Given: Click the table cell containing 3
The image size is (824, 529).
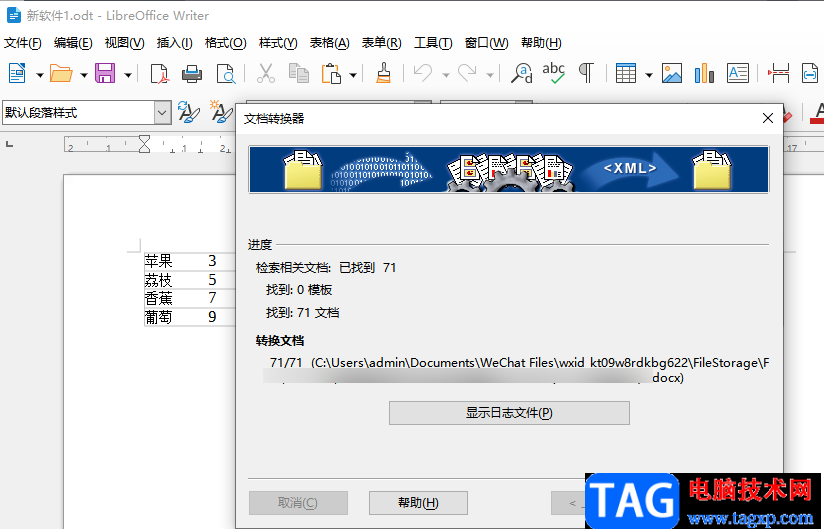Looking at the screenshot, I should pos(212,261).
